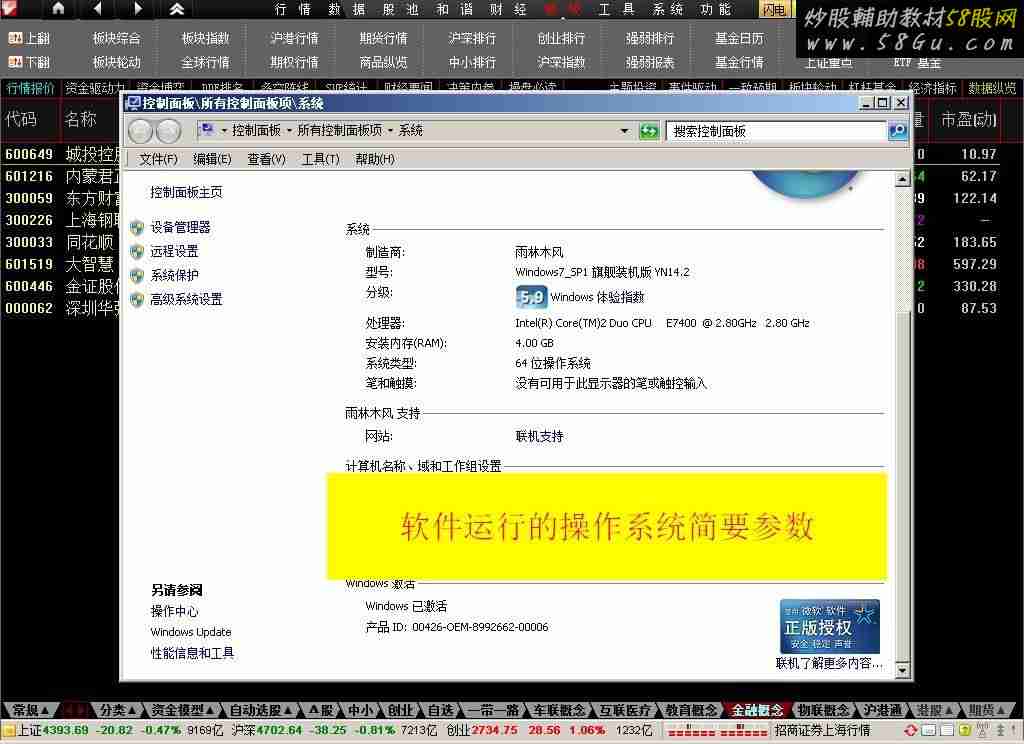The height and width of the screenshot is (744, 1024).
Task: Select stock row 600649 in the list
Action: click(x=60, y=154)
